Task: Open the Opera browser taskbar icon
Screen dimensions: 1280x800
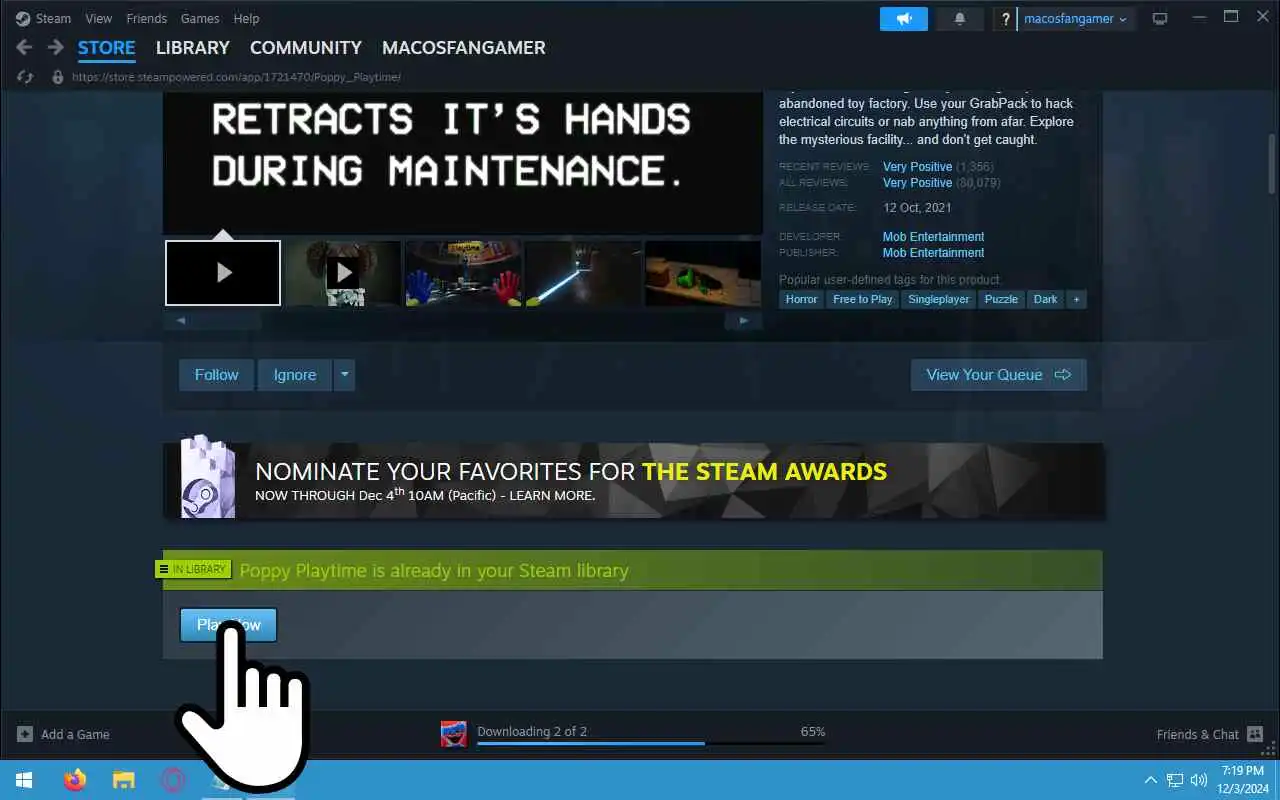Action: (x=173, y=780)
